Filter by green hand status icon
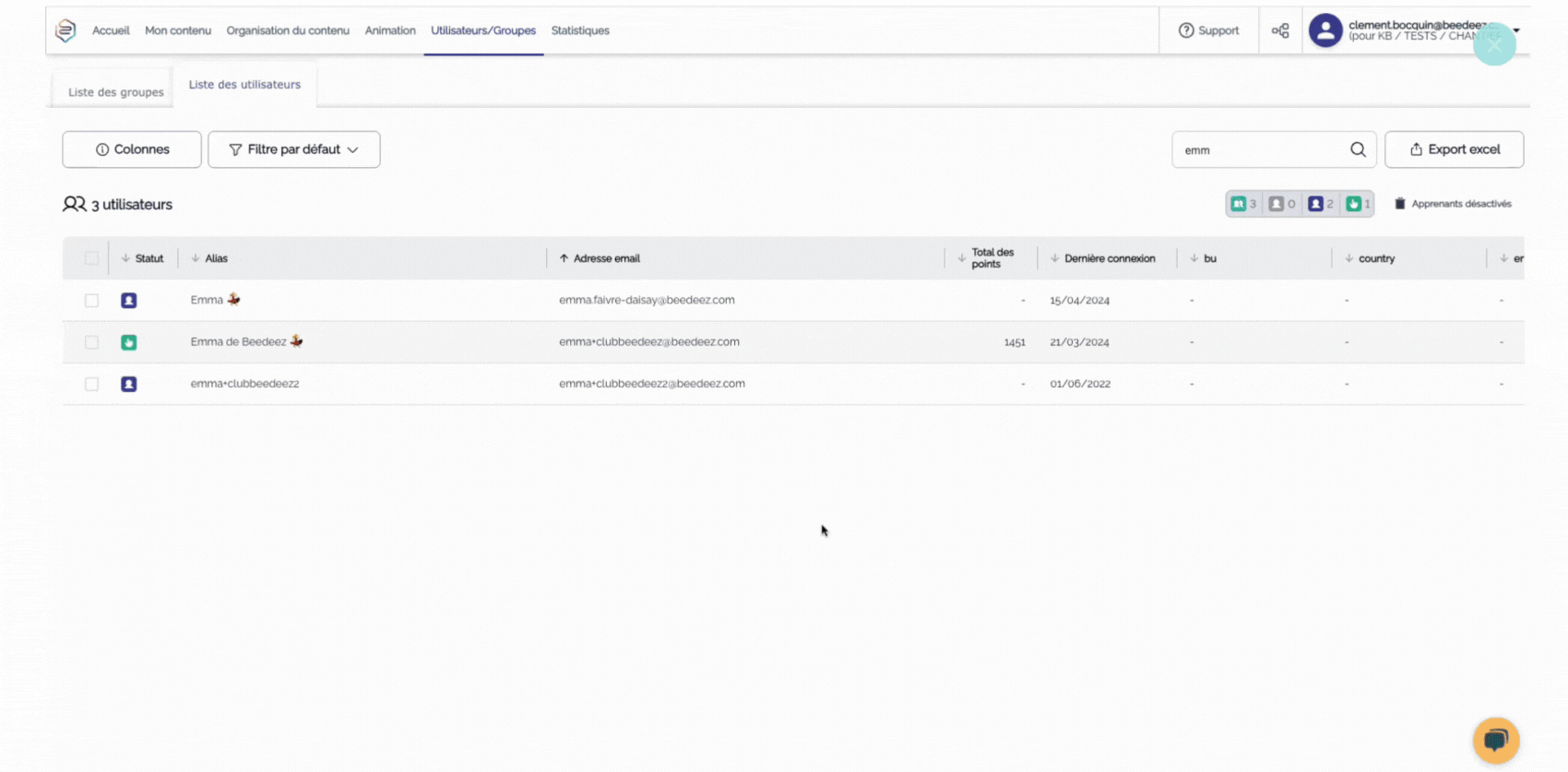The width and height of the screenshot is (1568, 772). [1357, 204]
